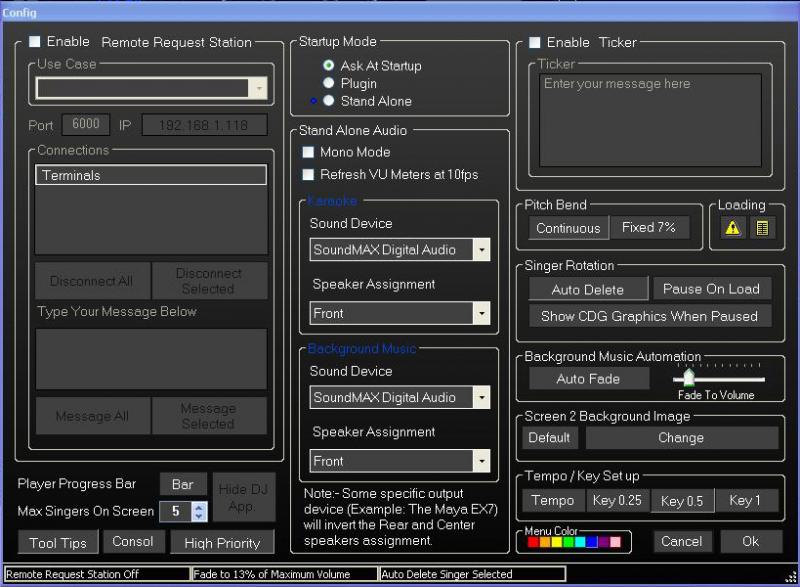Click Disconnect All button
800x587 pixels.
pyautogui.click(x=92, y=281)
